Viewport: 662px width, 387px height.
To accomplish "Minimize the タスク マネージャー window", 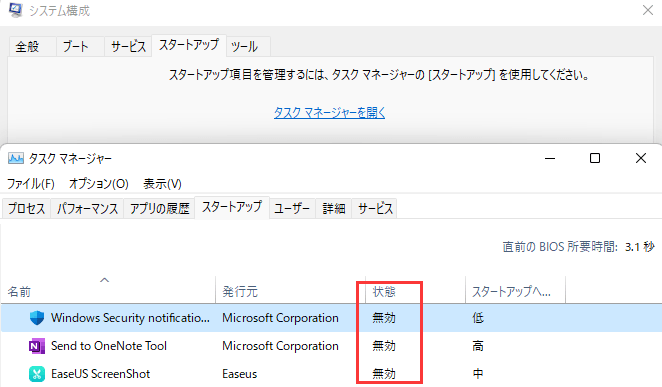I will [550, 159].
